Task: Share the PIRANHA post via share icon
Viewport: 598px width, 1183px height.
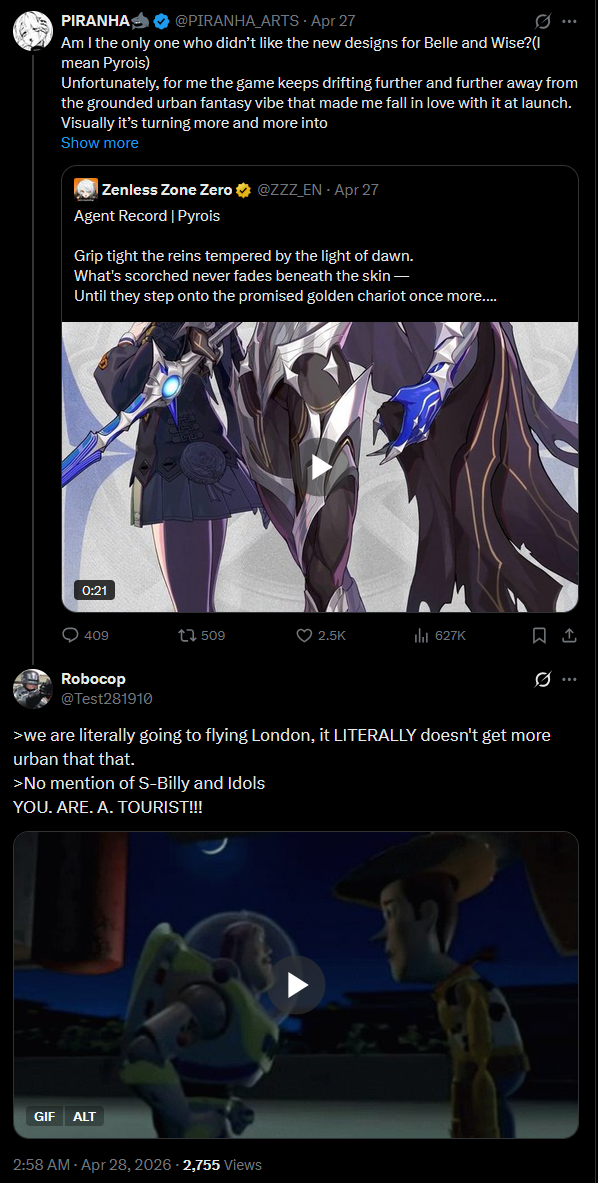Action: (570, 635)
